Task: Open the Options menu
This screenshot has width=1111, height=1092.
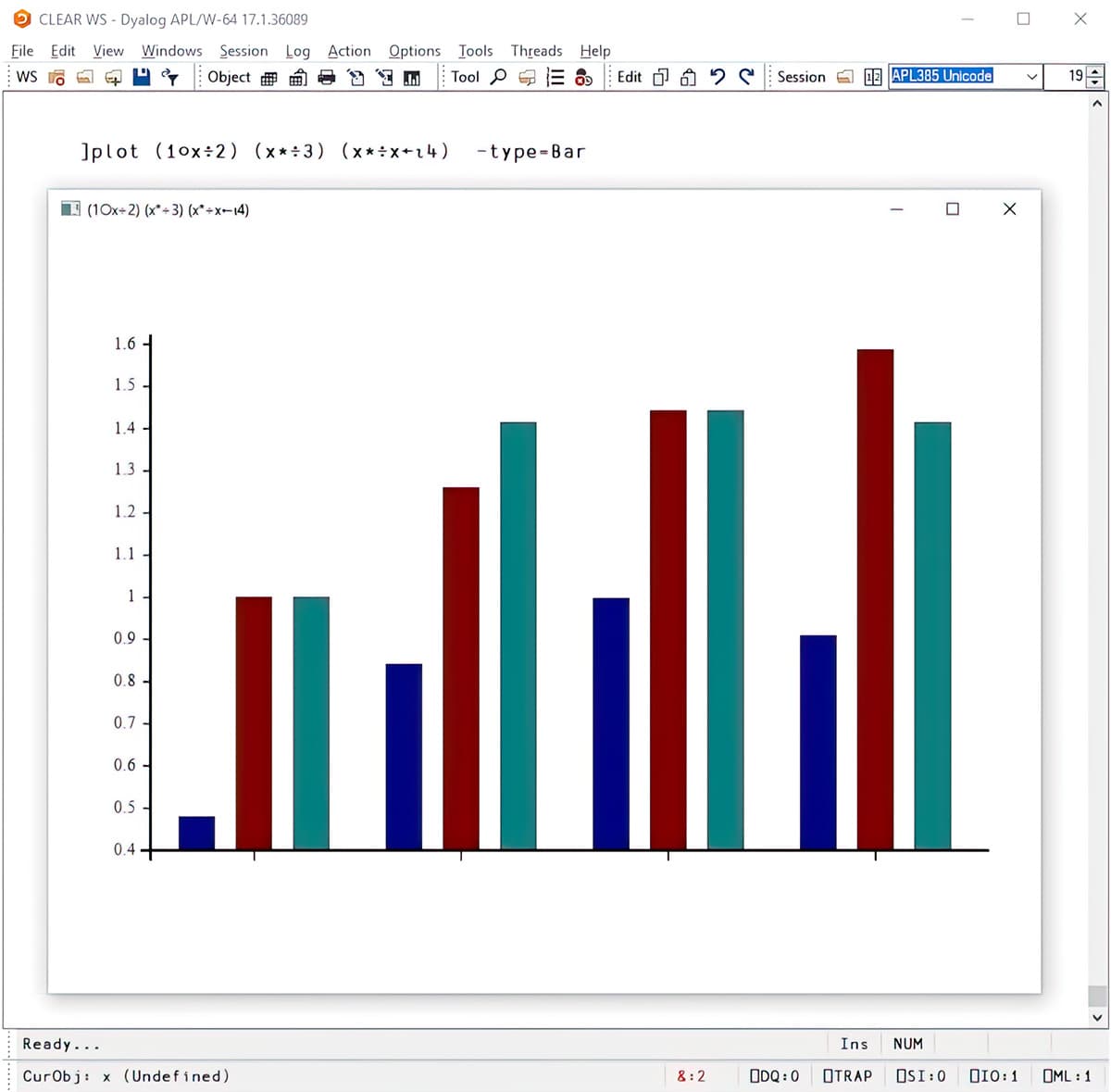Action: click(414, 51)
